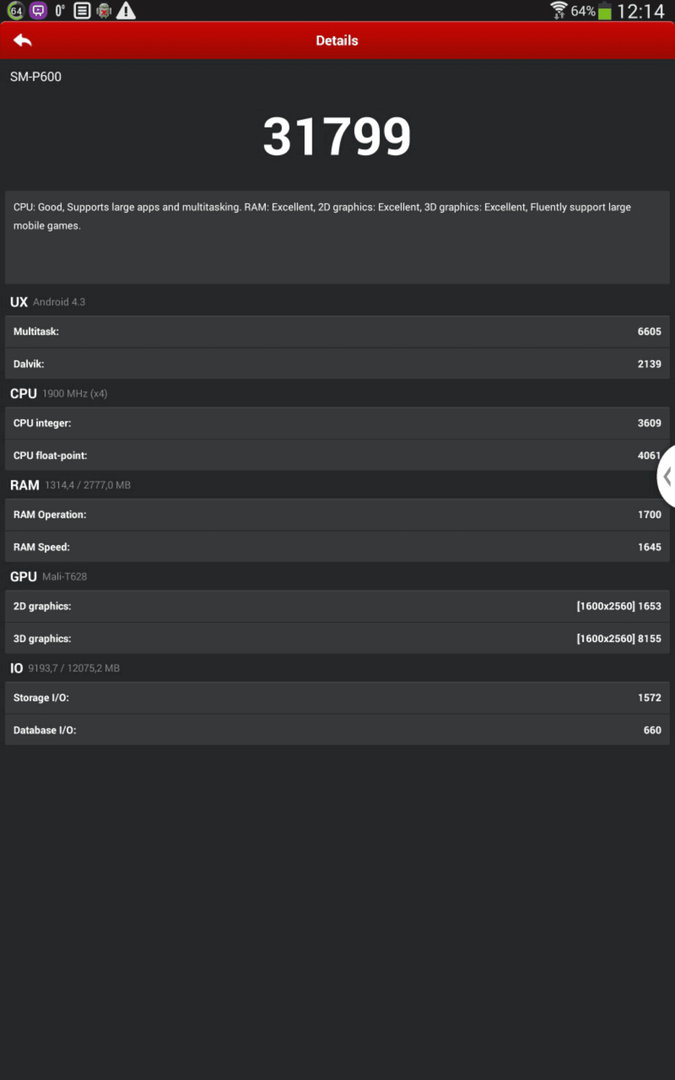Tap the warning triangle notification icon
This screenshot has width=675, height=1080.
pos(125,10)
